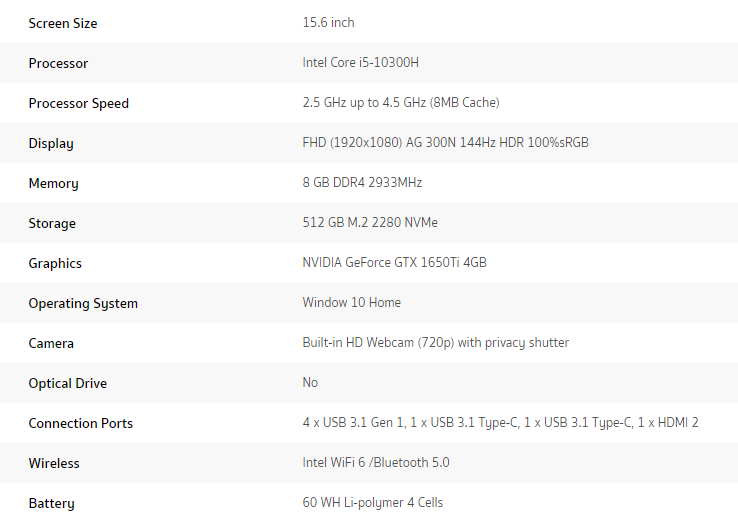Viewport: 738px width, 523px height.
Task: Select the Window 10 Home value
Action: point(351,302)
